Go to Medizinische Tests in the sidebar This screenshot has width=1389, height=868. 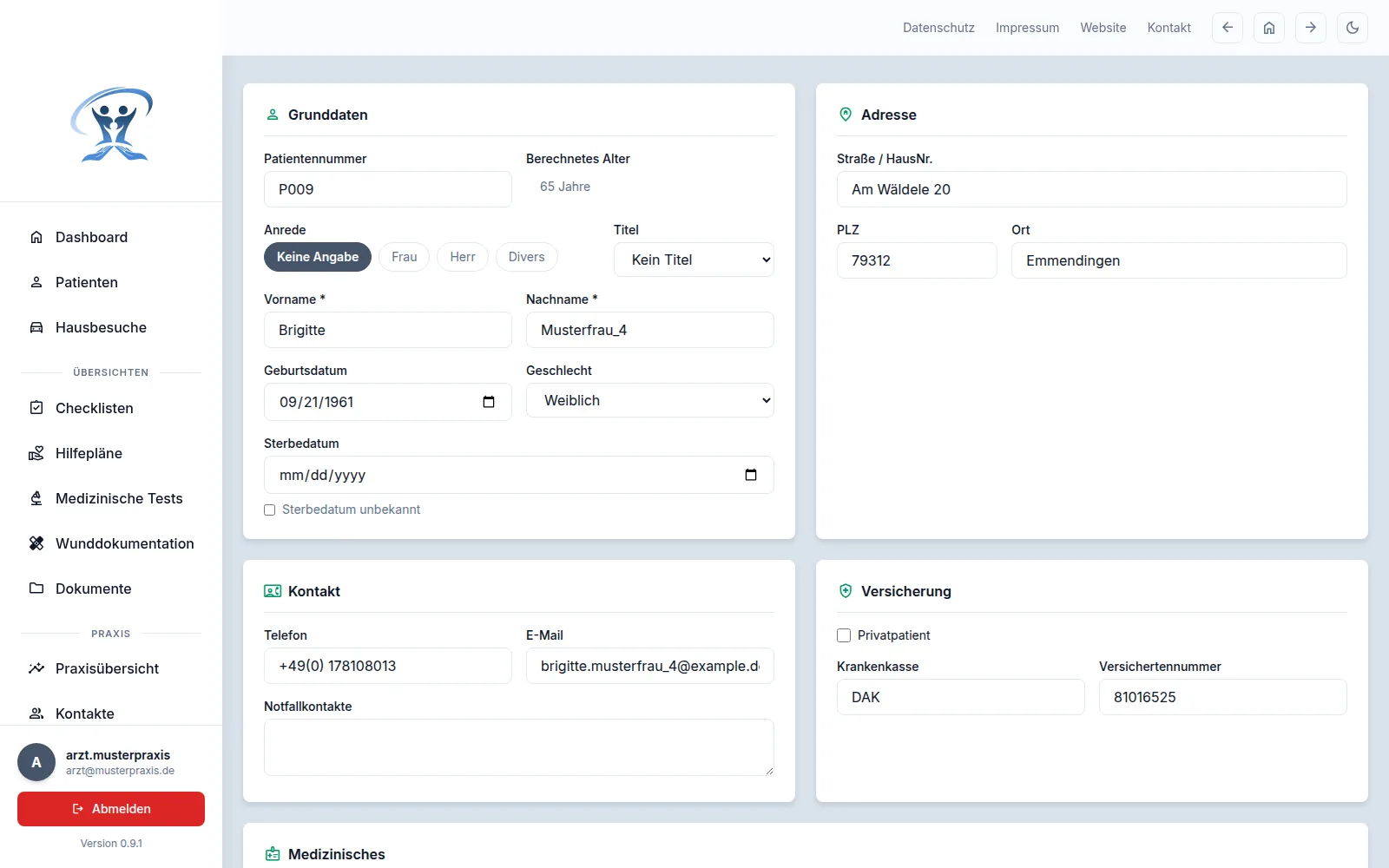pos(111,498)
